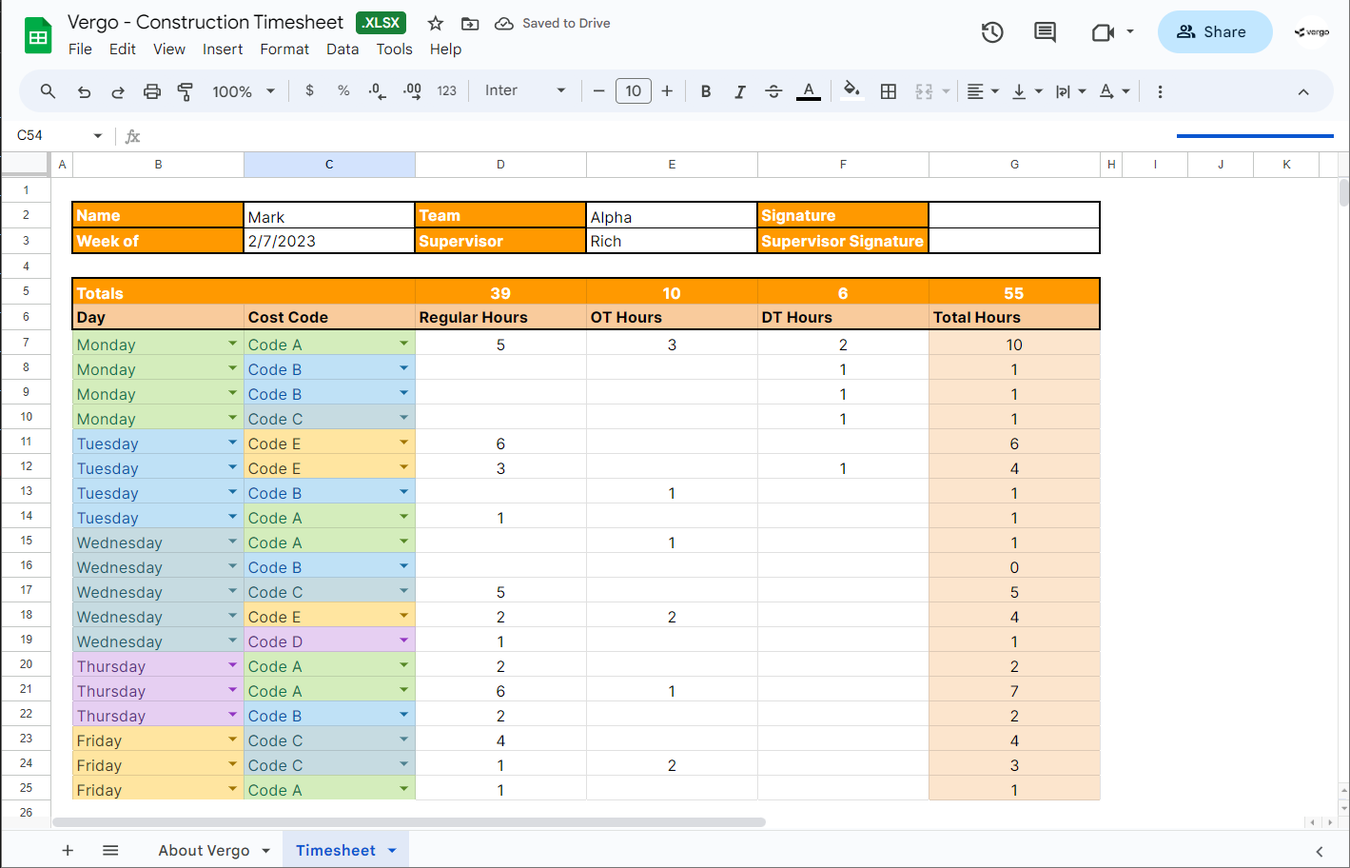Select the paint format roller tool

[185, 91]
